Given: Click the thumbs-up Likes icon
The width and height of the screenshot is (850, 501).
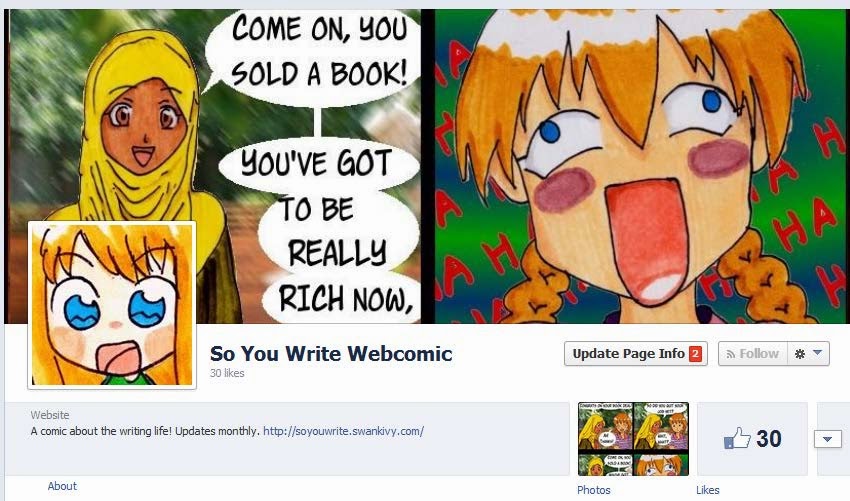Looking at the screenshot, I should coord(737,438).
